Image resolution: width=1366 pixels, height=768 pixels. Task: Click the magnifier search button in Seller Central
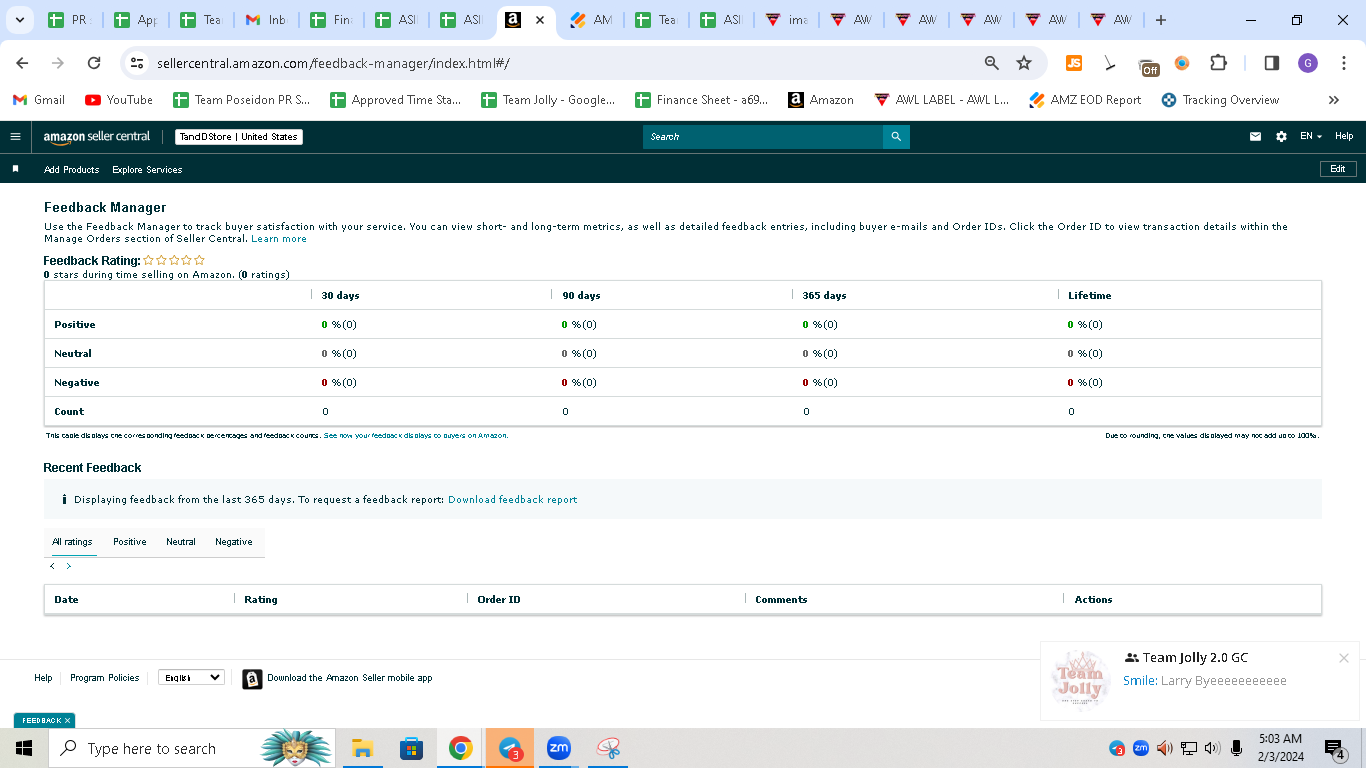pos(896,137)
